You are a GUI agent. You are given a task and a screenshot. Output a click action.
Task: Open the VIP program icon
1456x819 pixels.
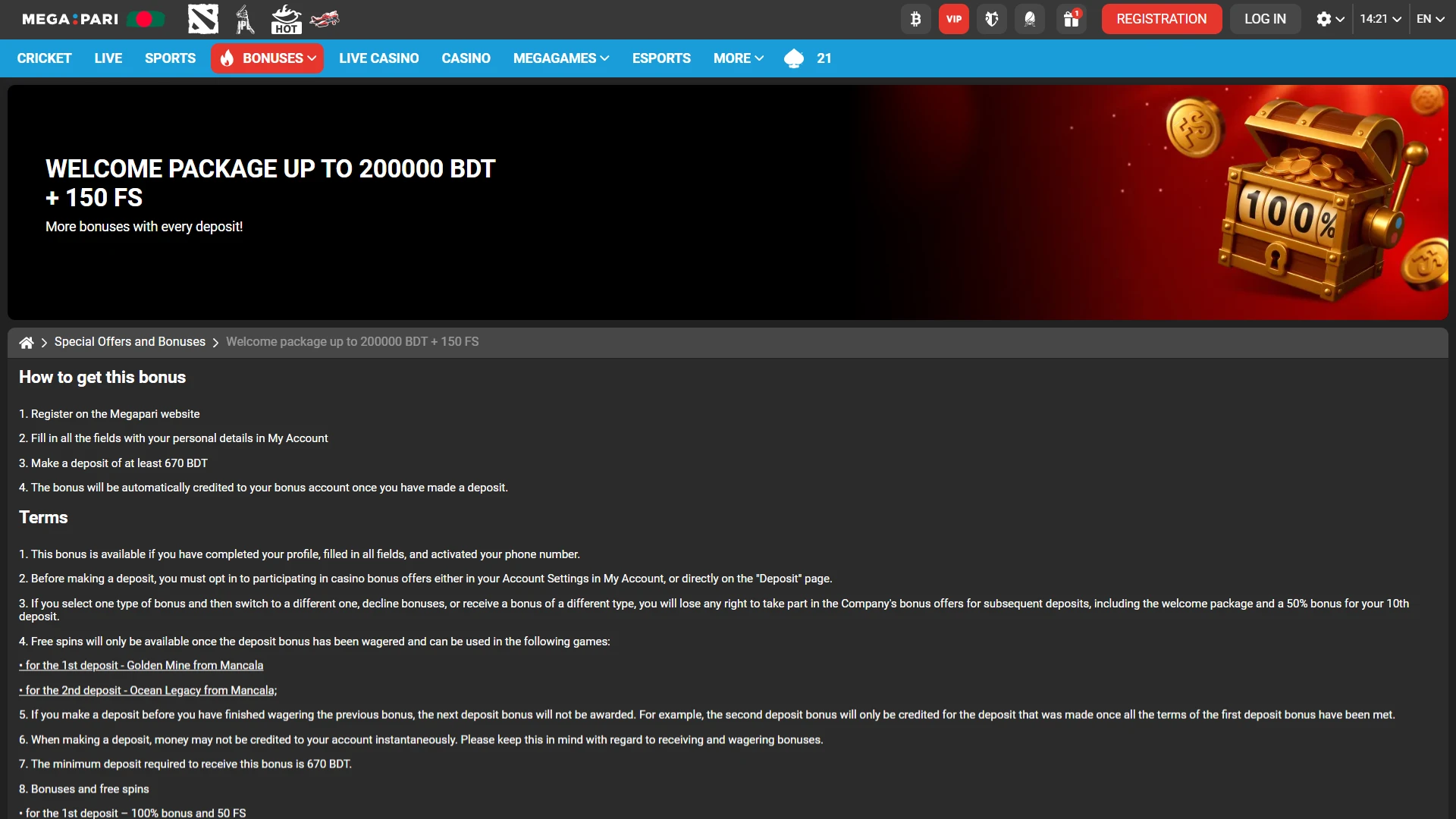(x=953, y=19)
